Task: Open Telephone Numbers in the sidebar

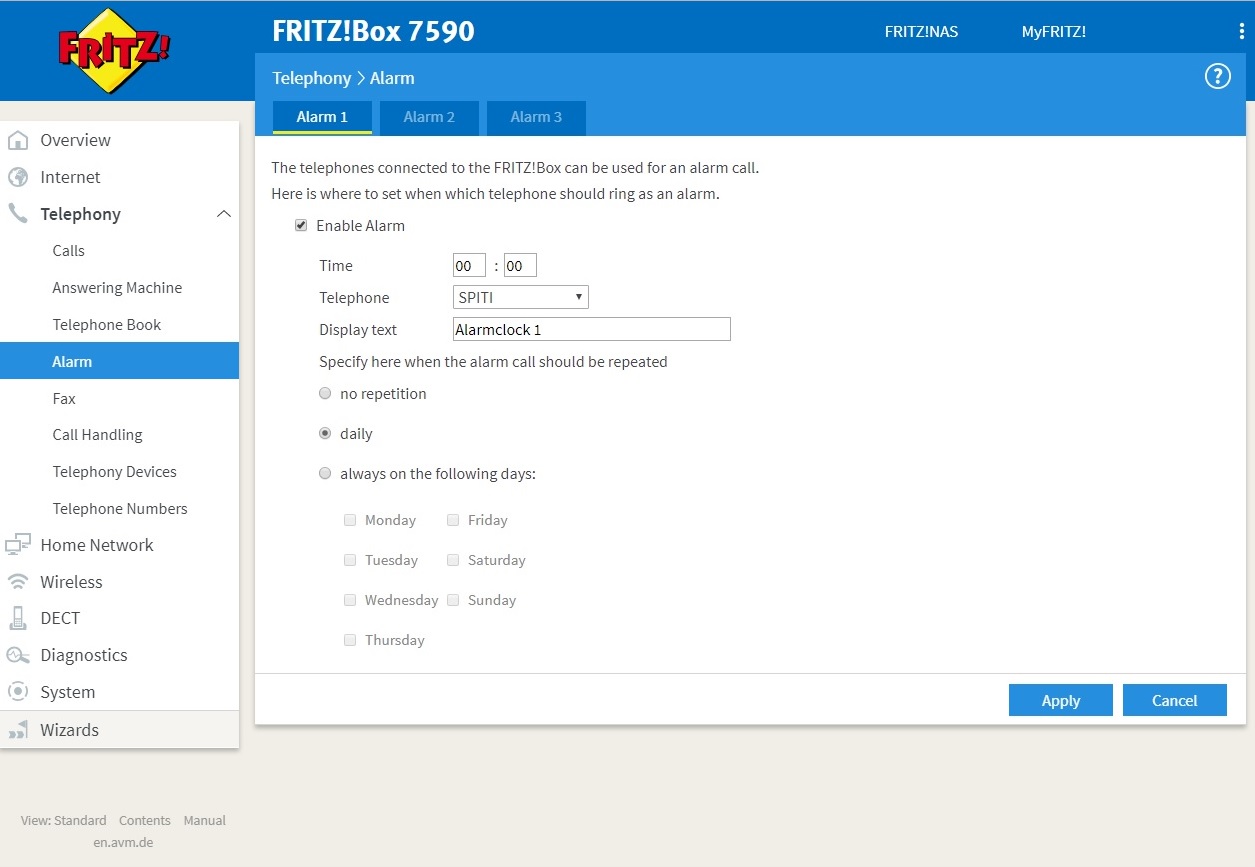Action: [x=119, y=509]
